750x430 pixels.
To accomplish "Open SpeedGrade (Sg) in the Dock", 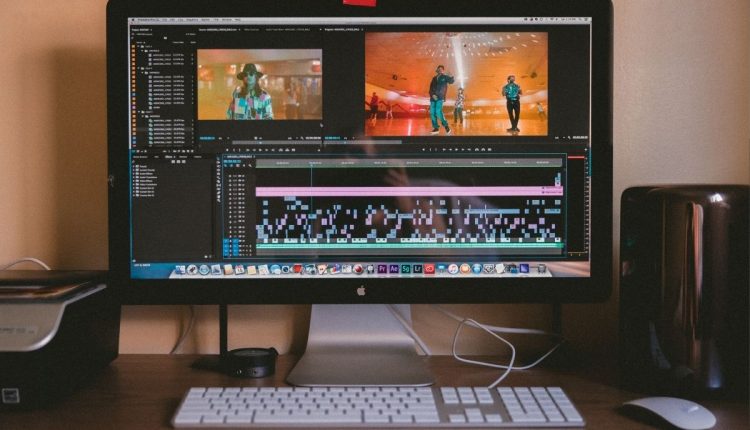I will (x=406, y=269).
